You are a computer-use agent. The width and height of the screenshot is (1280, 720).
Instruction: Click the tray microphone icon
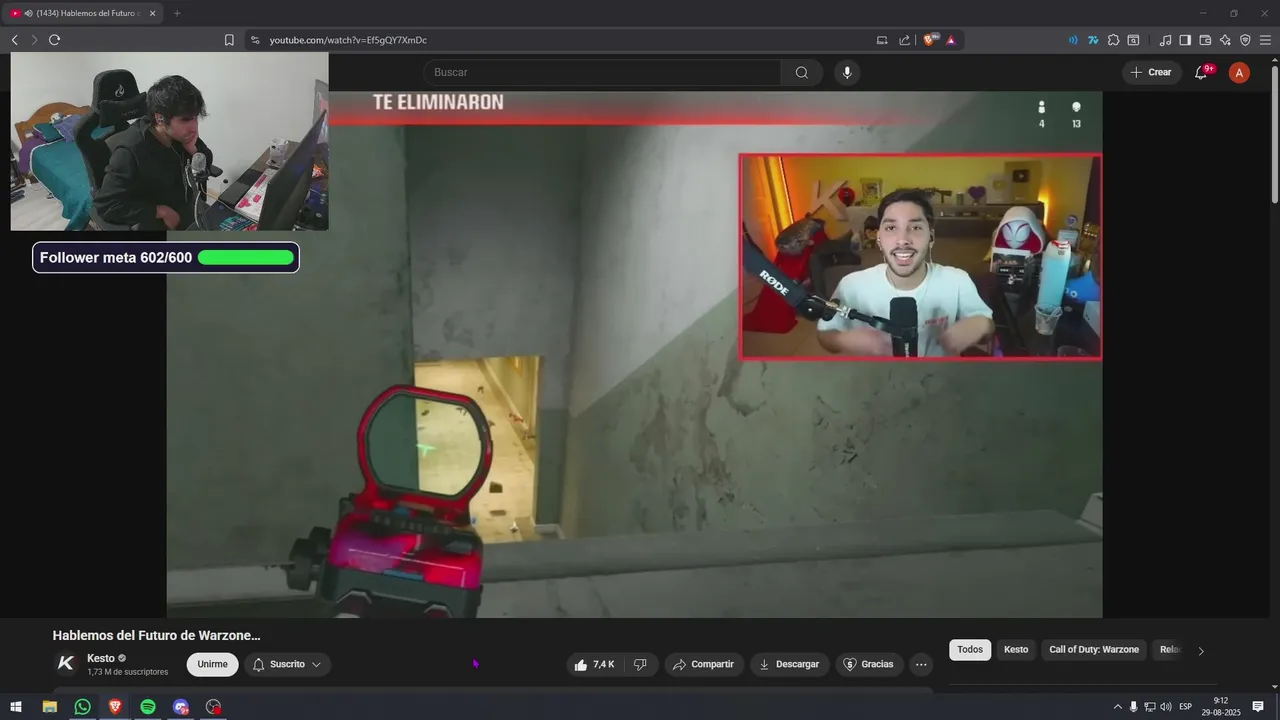(1133, 707)
